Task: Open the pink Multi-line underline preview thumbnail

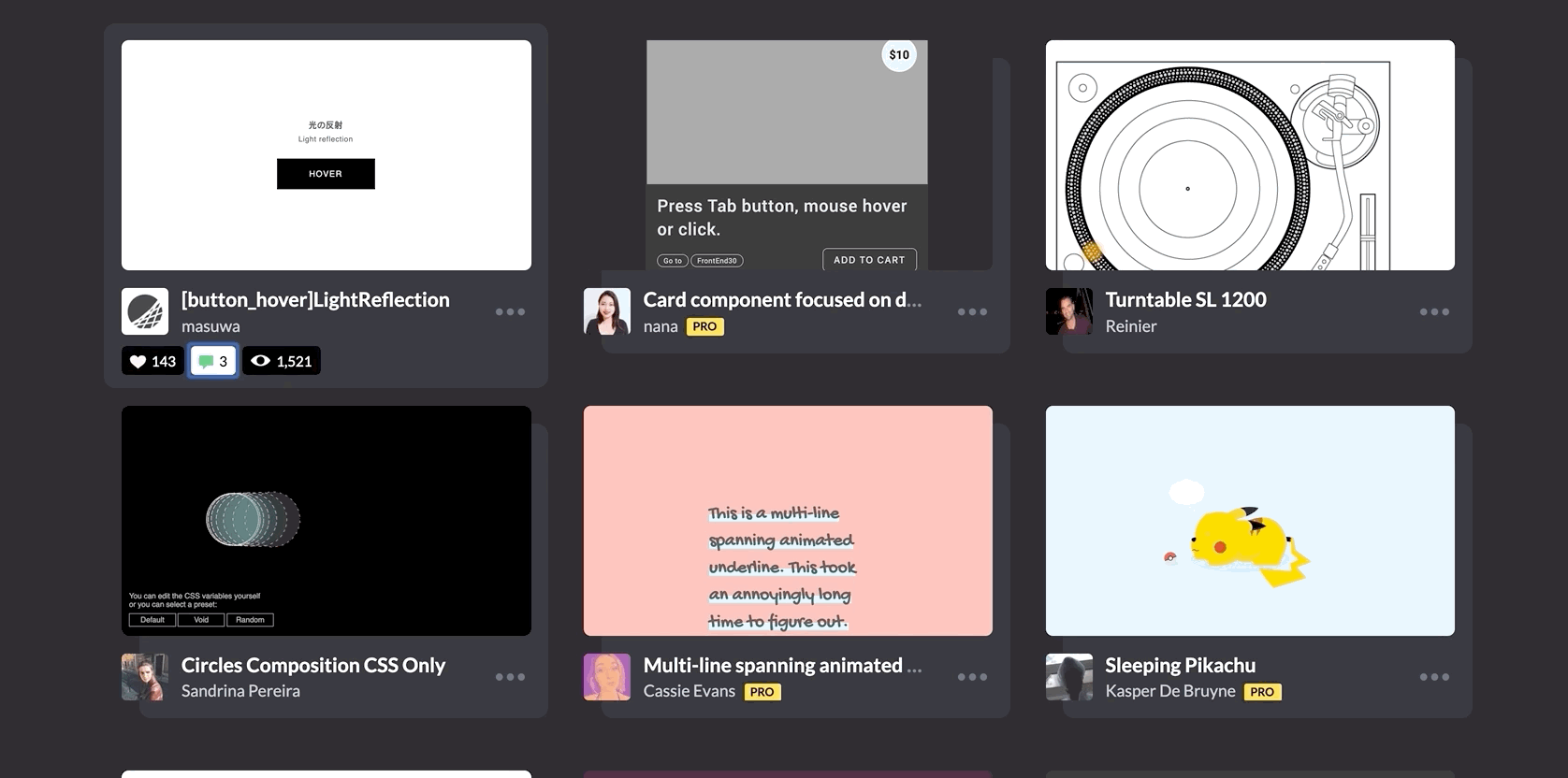Action: [x=788, y=521]
